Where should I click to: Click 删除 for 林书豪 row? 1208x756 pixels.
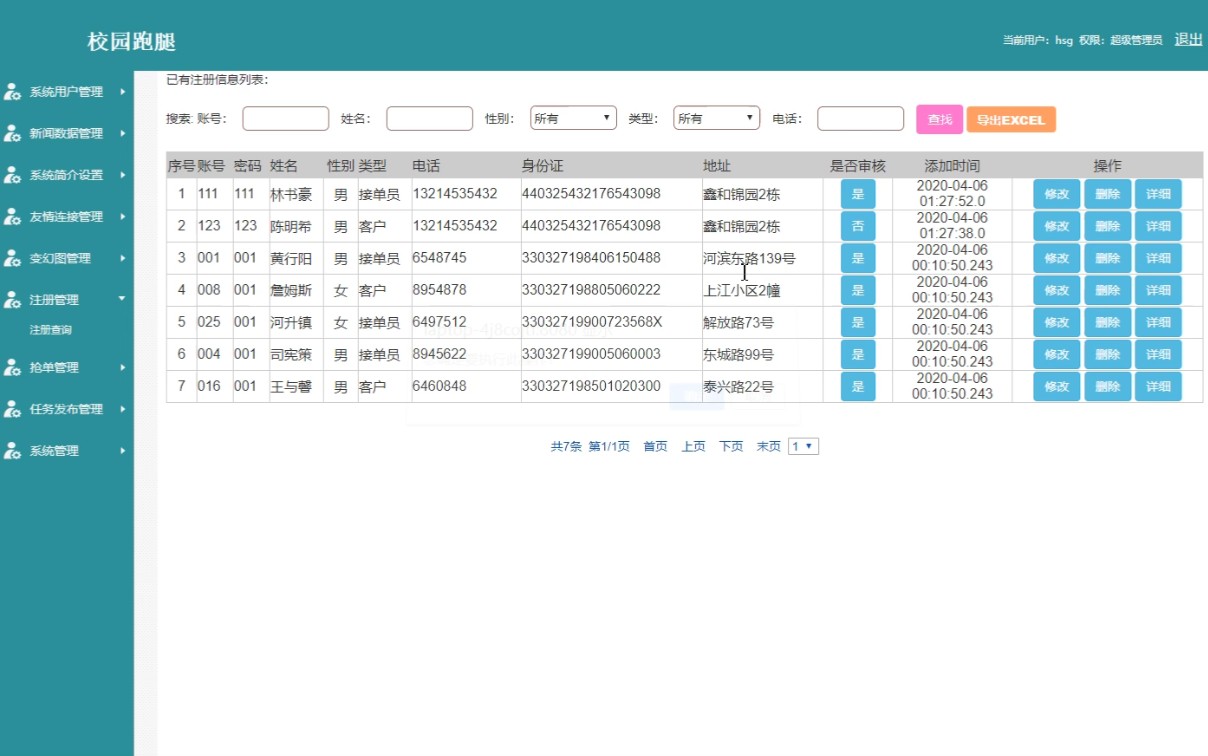(x=1107, y=194)
